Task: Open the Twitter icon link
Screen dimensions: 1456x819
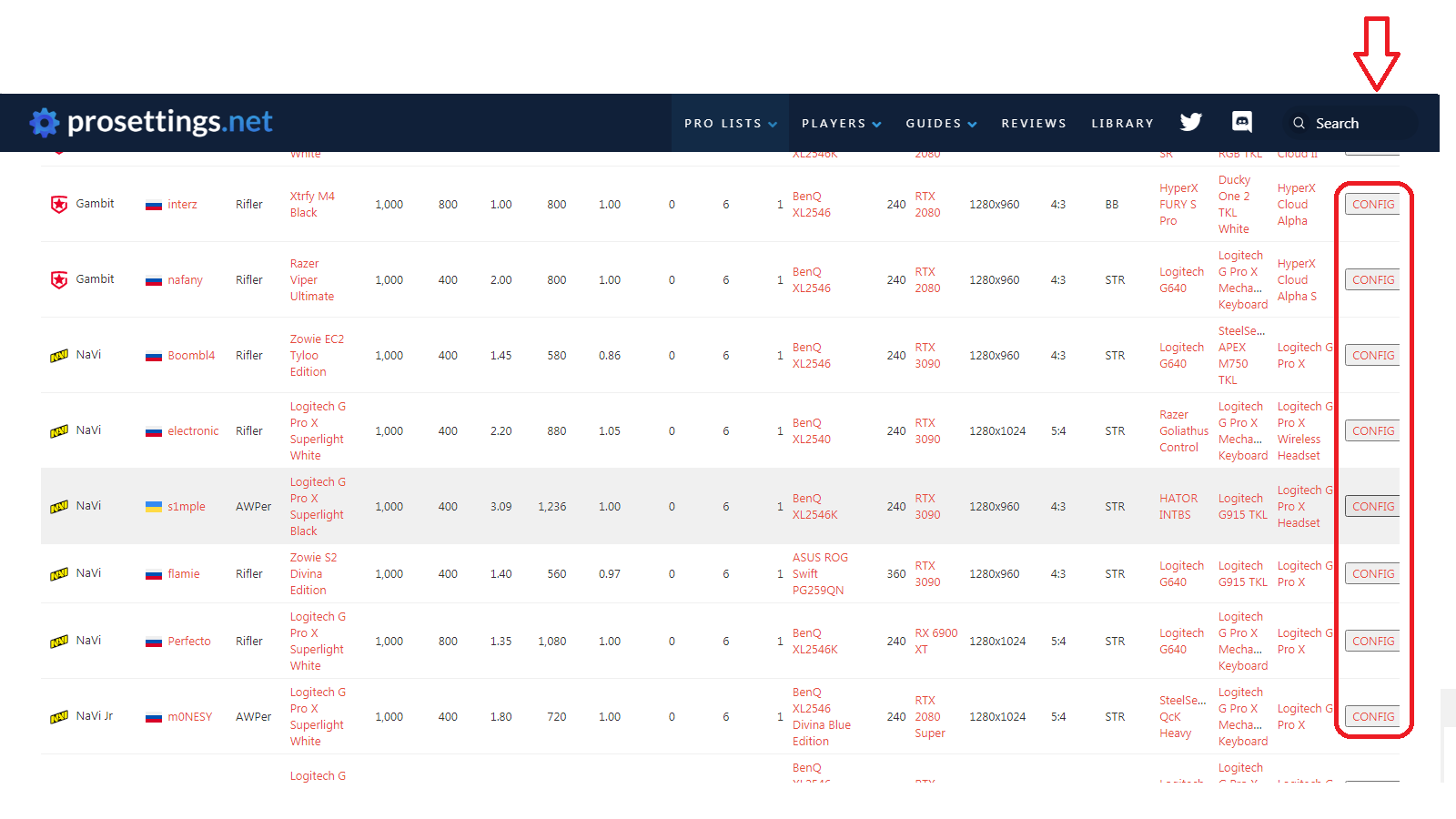Action: coord(1190,122)
